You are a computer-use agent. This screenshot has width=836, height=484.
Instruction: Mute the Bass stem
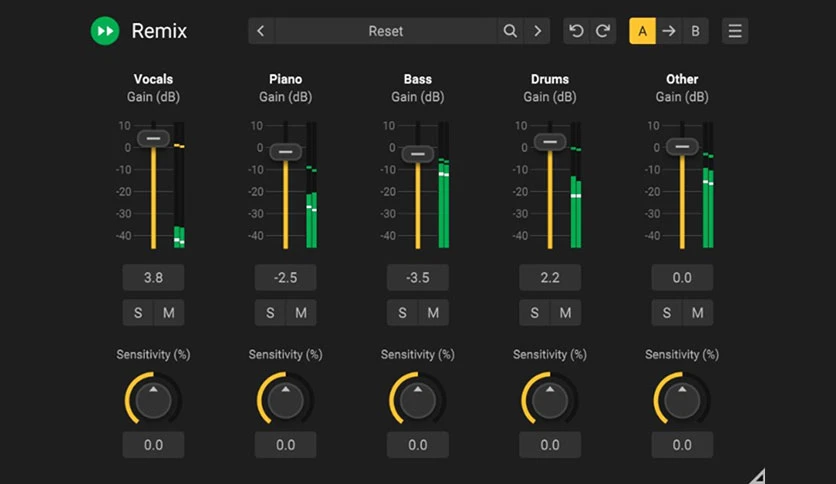[433, 313]
